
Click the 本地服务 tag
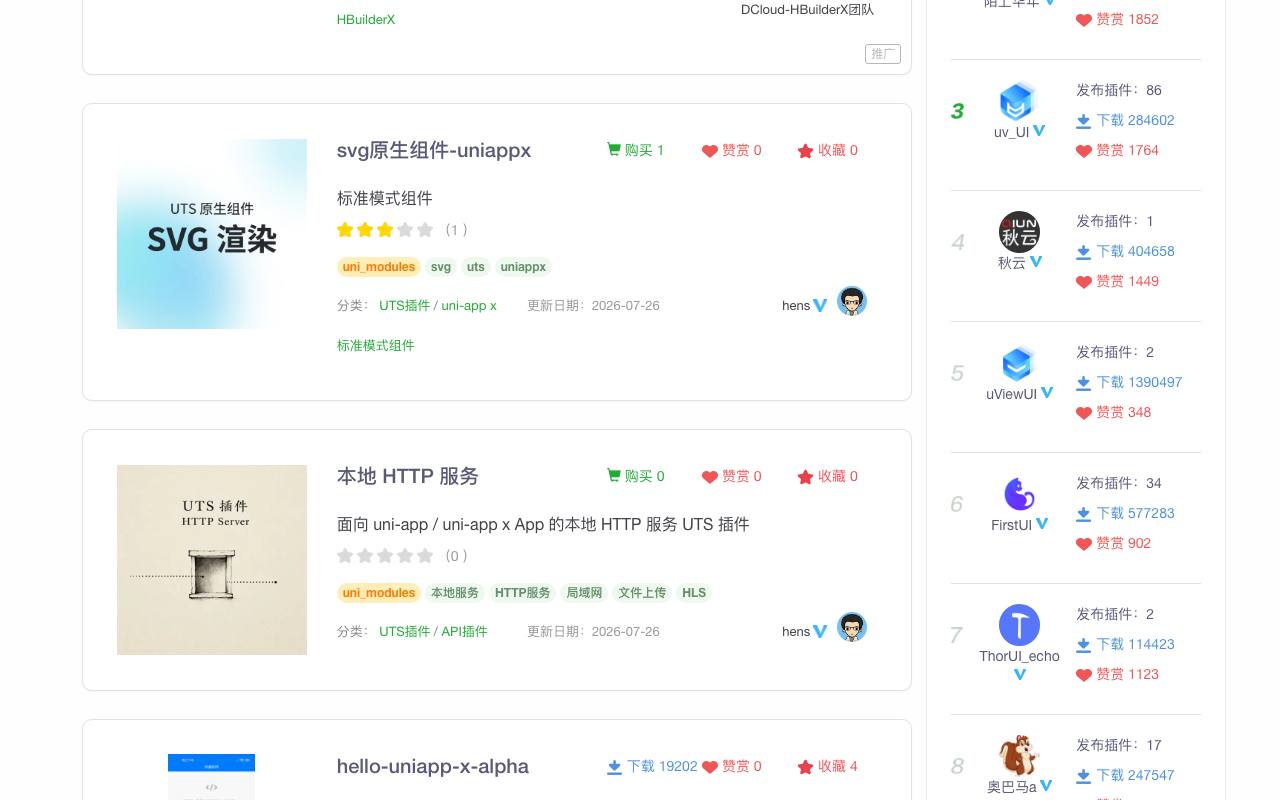[455, 593]
